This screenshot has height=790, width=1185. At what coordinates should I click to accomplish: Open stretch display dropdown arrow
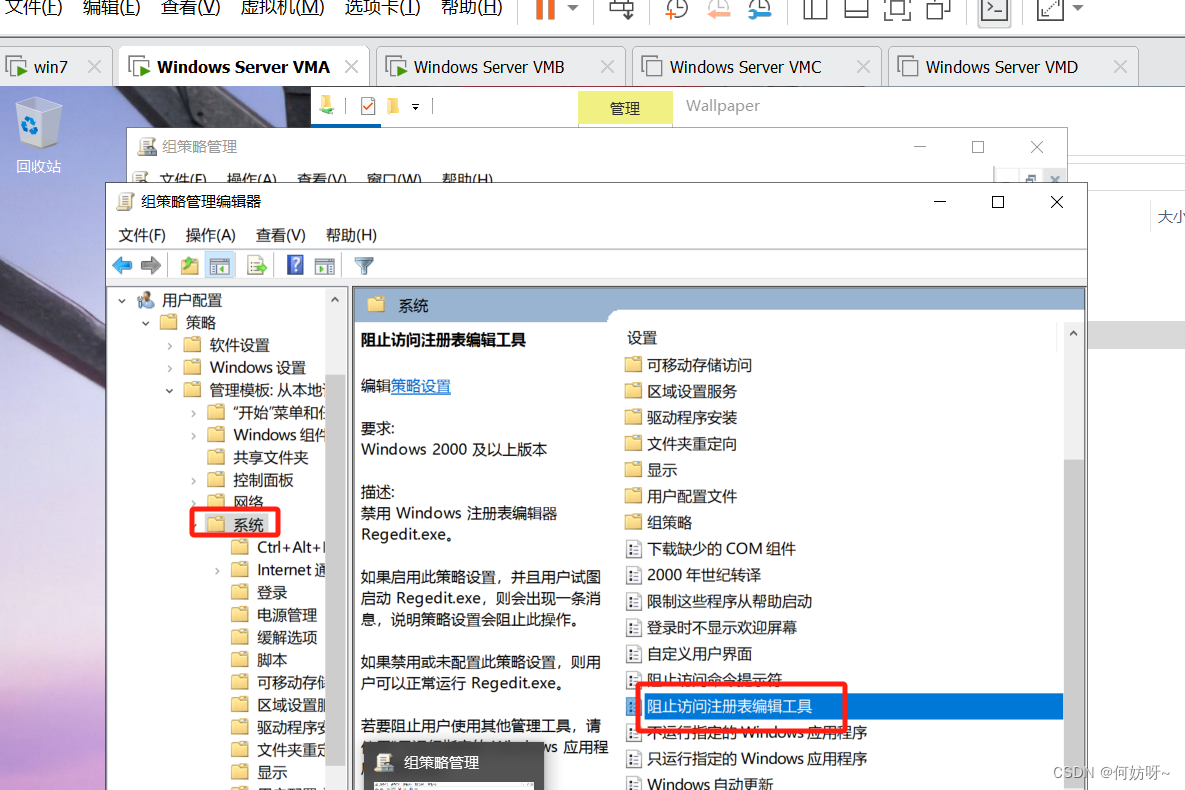point(1078,8)
